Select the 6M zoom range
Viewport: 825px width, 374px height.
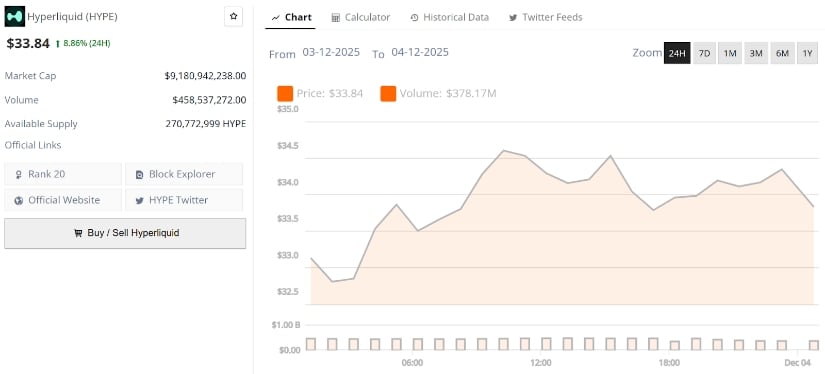tap(782, 53)
